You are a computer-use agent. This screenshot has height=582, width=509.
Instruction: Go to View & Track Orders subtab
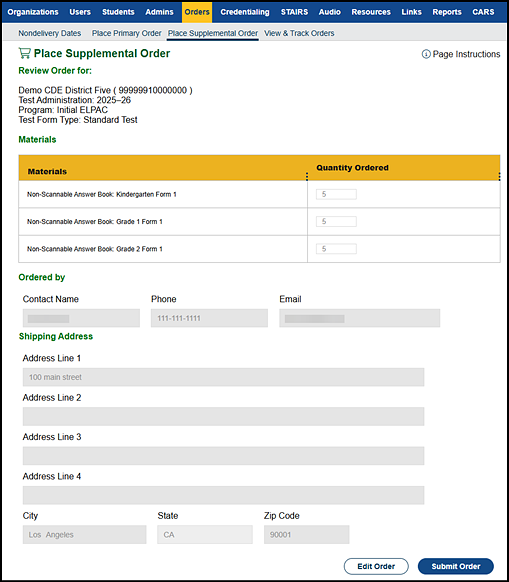click(x=299, y=33)
